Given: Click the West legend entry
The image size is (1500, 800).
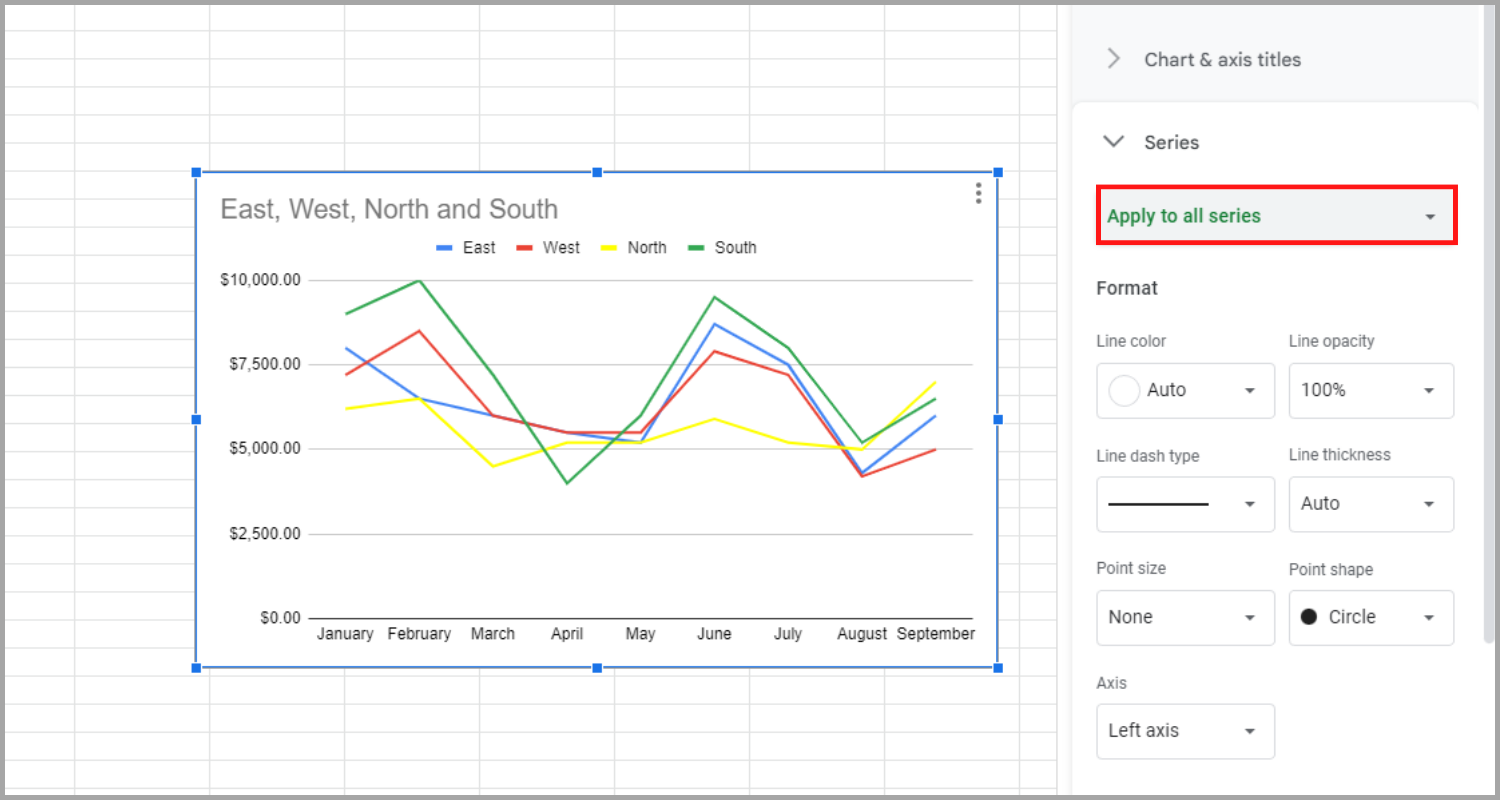Looking at the screenshot, I should [x=560, y=247].
